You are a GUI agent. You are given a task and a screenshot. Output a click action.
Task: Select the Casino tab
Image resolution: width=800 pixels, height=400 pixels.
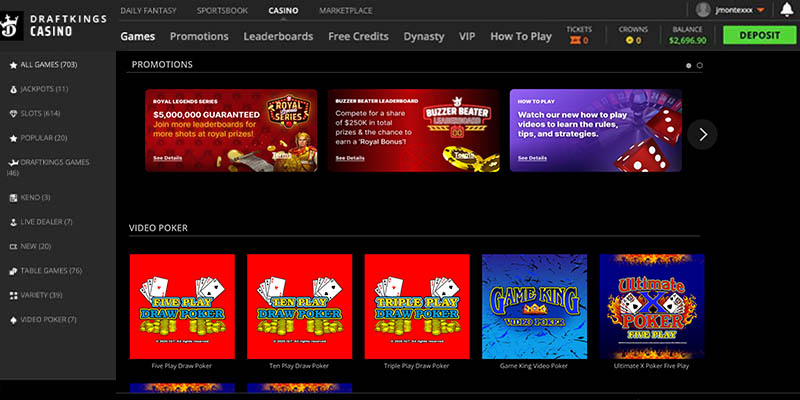pyautogui.click(x=283, y=10)
